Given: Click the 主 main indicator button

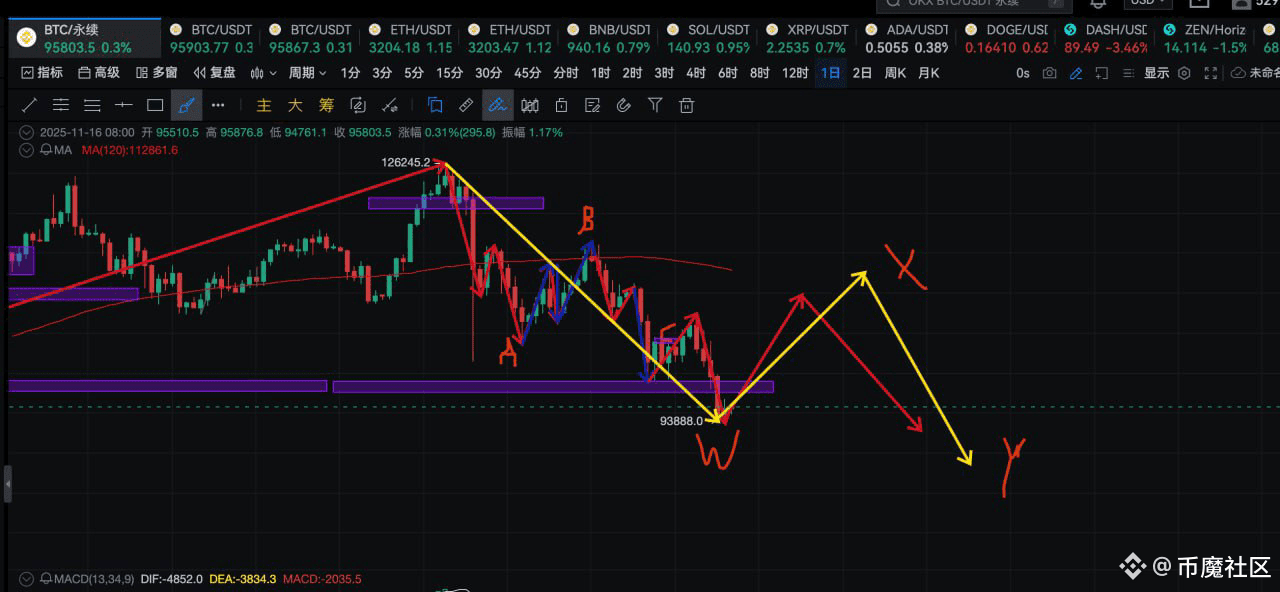Looking at the screenshot, I should pos(264,105).
